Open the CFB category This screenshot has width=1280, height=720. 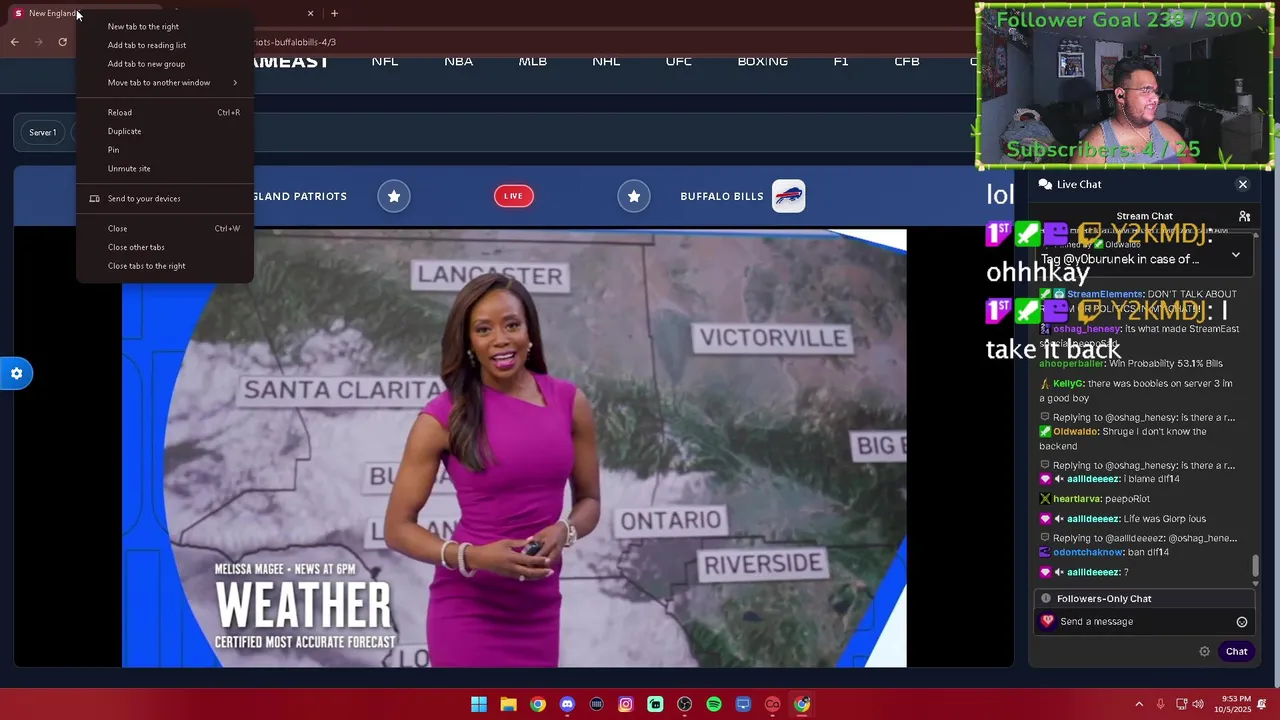pos(907,61)
